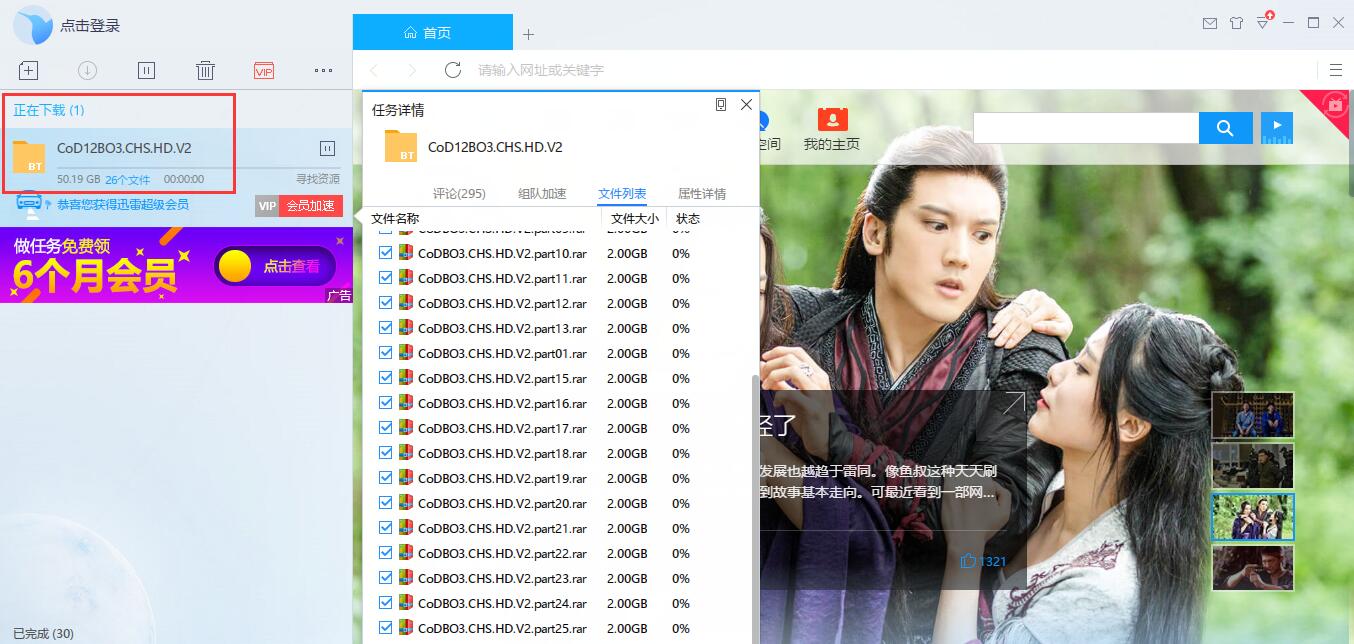Uncheck CoDBO3.CHS.HD.V2.part13.rar
The height and width of the screenshot is (644, 1354).
point(386,328)
